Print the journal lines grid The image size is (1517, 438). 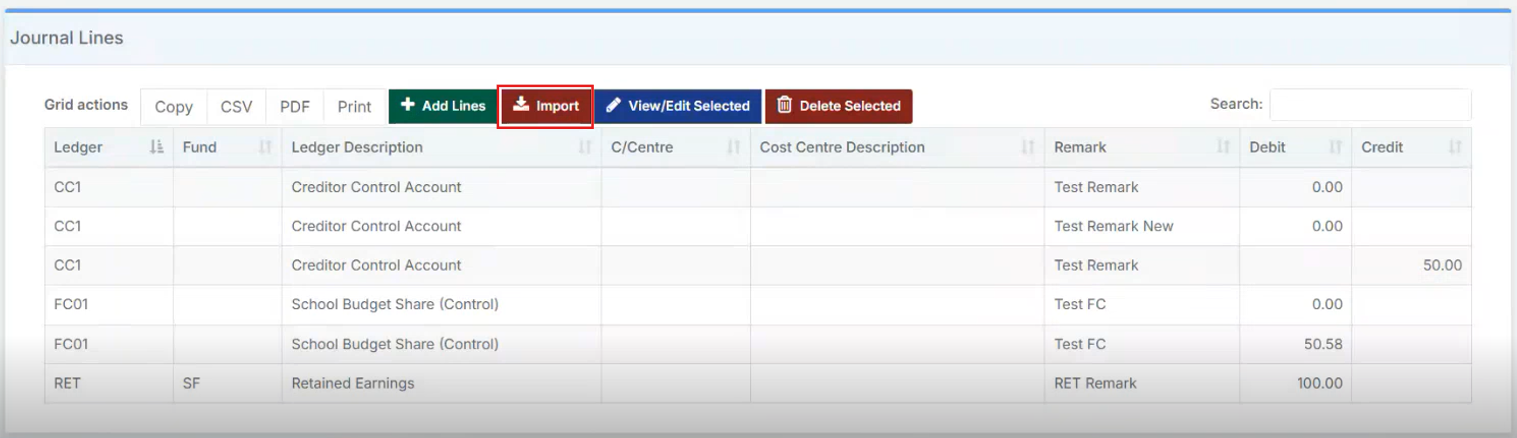coord(354,107)
